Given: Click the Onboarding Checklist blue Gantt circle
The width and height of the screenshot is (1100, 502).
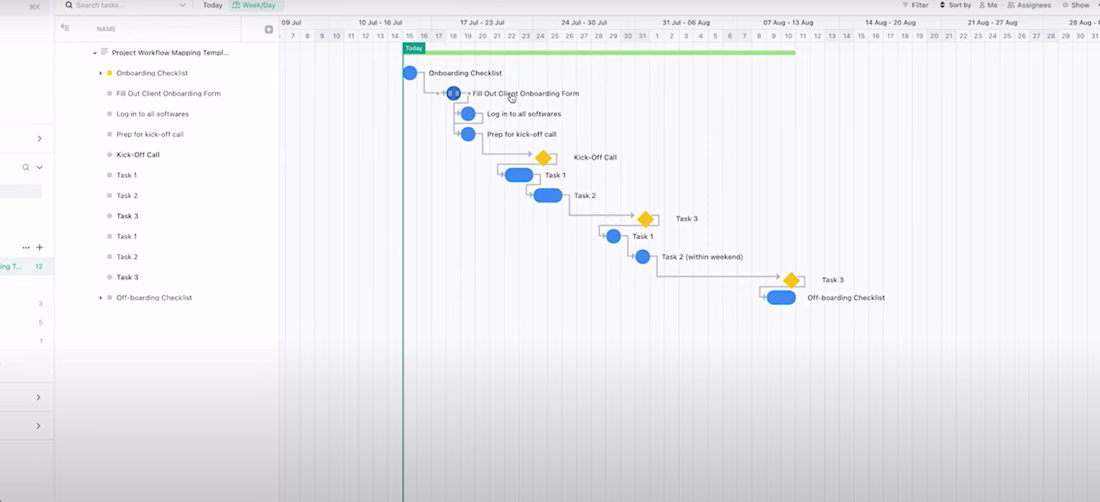Looking at the screenshot, I should click(x=410, y=73).
